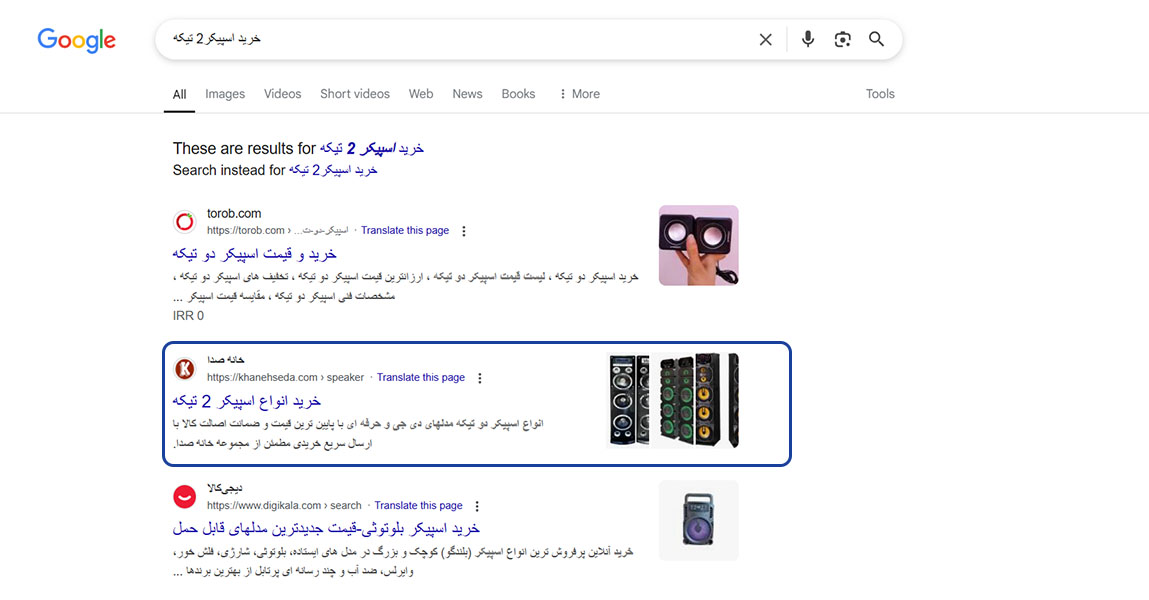
Task: Open the khanehseda.com result title link
Action: 246,401
